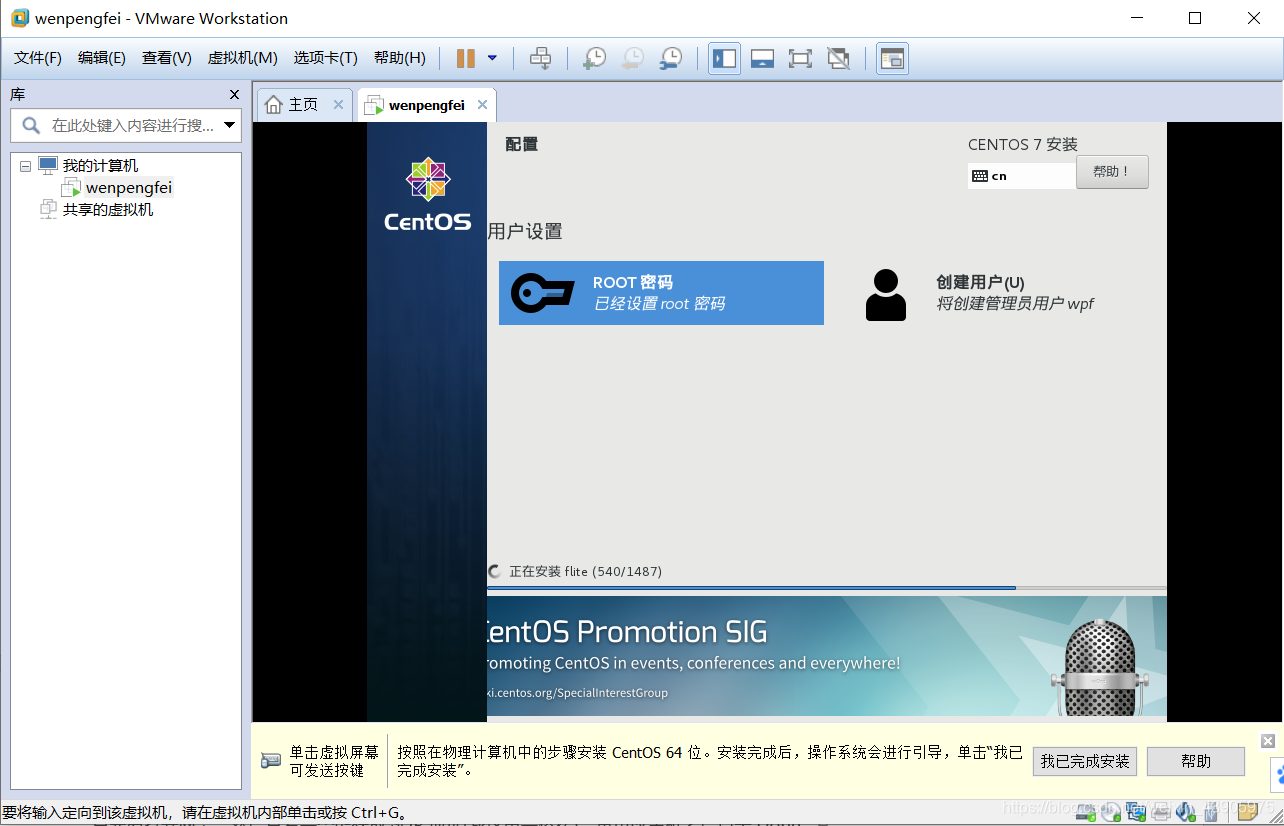Open the ROOT 密码 settings
The height and width of the screenshot is (826, 1284).
[661, 293]
